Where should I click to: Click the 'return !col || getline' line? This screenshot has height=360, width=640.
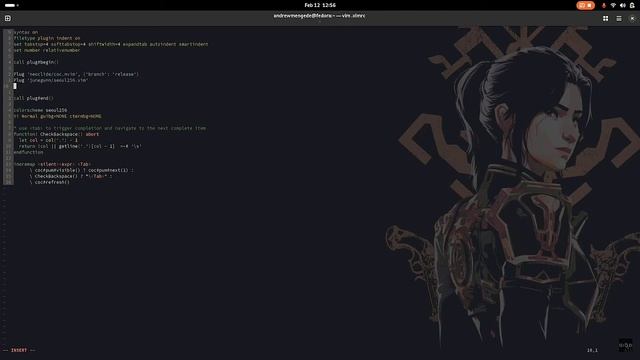[80, 146]
